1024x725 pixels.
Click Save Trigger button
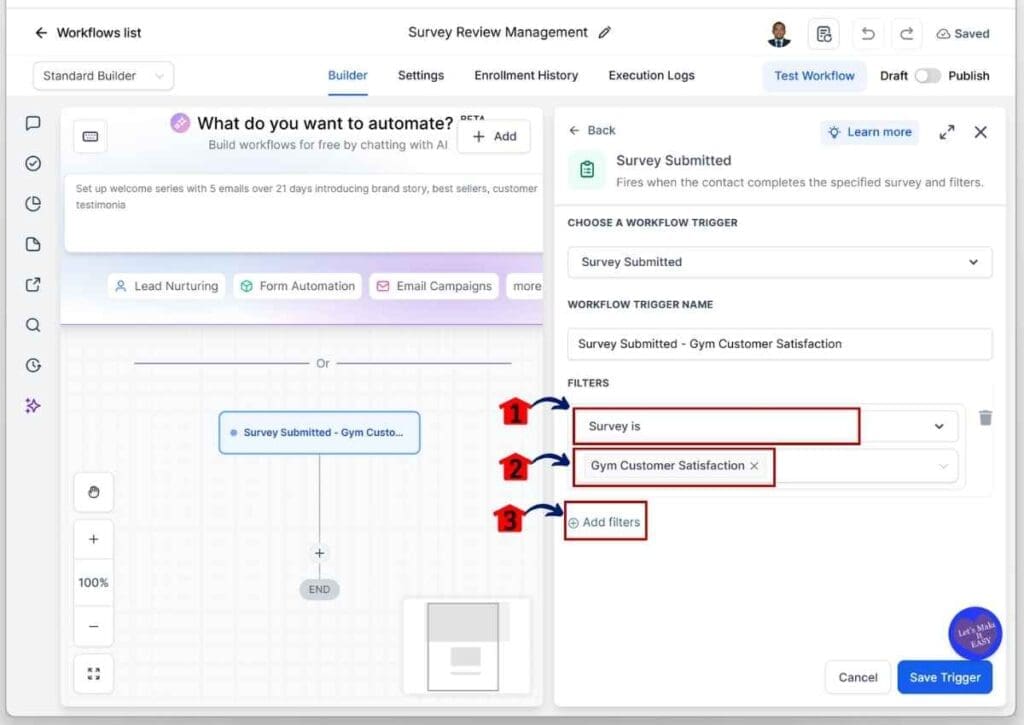pos(945,677)
